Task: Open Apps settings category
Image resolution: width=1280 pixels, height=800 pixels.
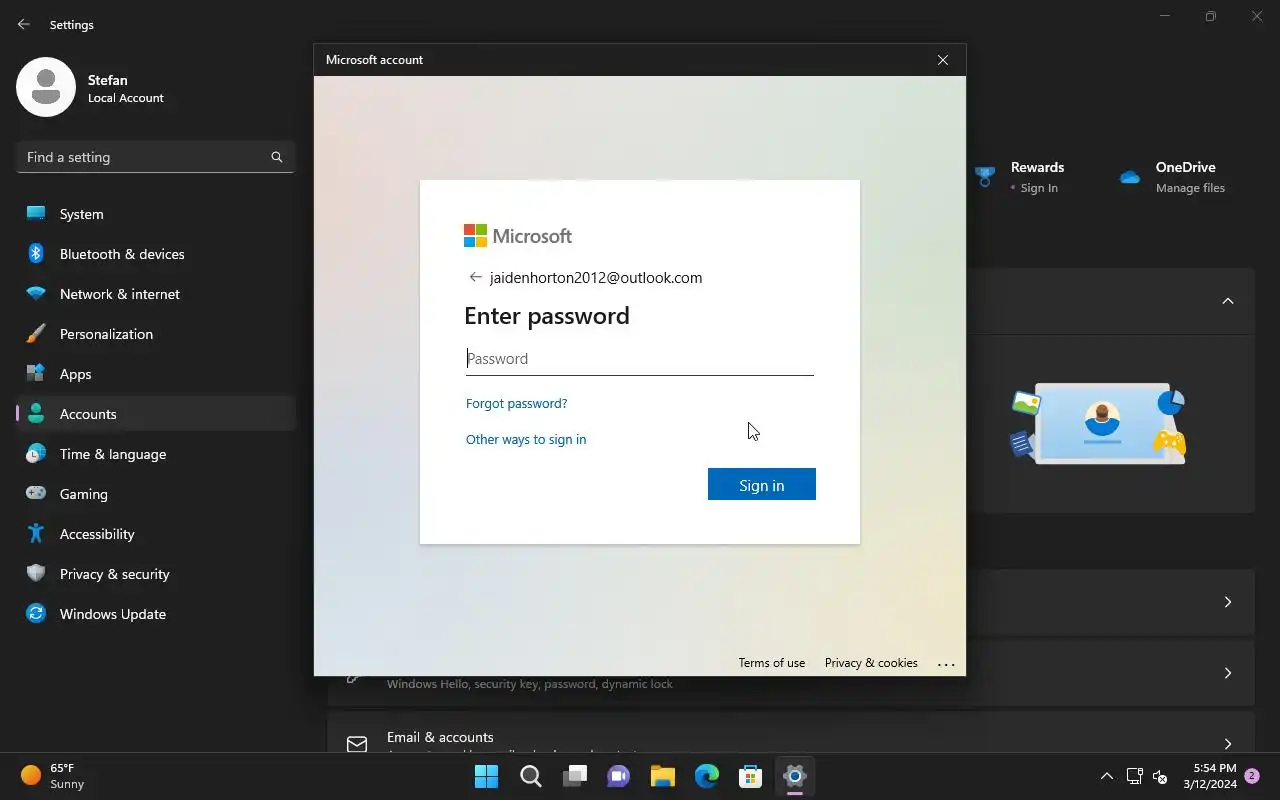Action: pyautogui.click(x=156, y=374)
